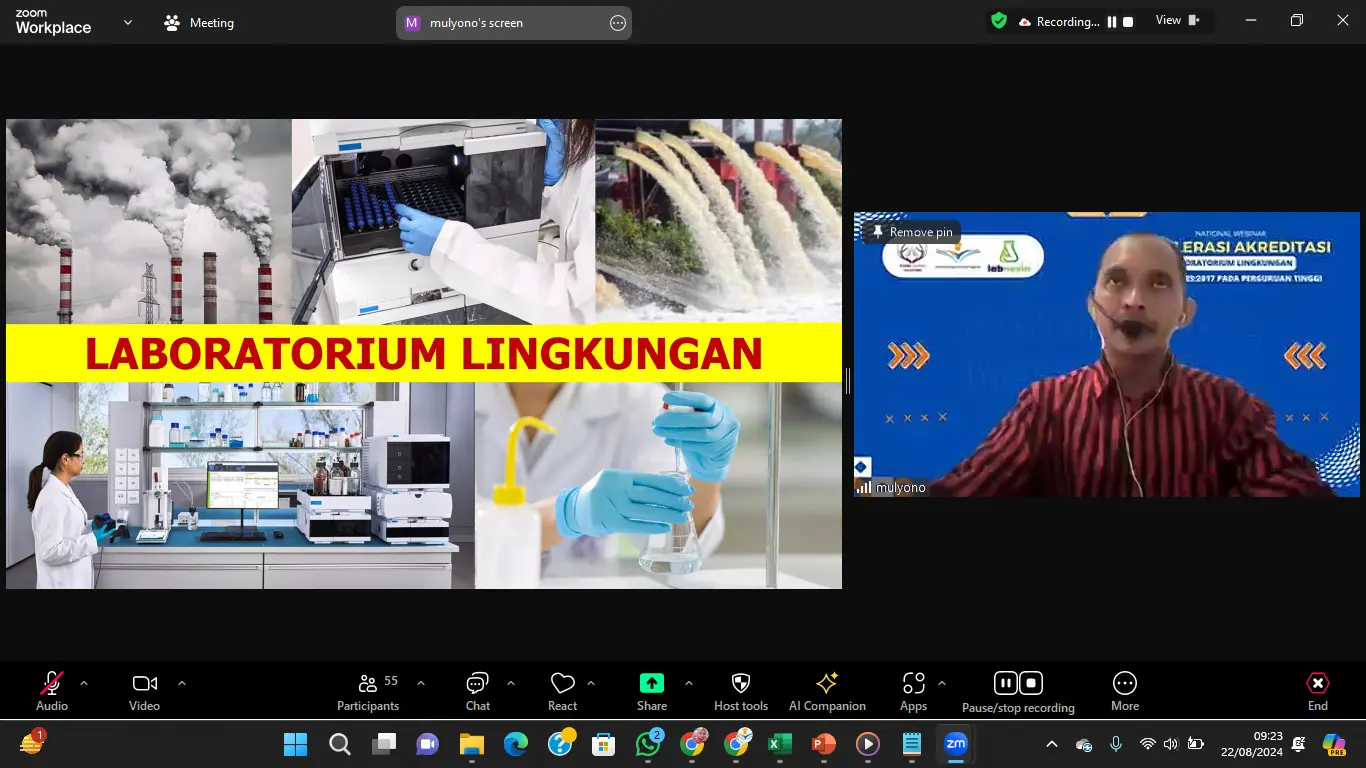The width and height of the screenshot is (1366, 768).
Task: Click the green Share screen icon
Action: (x=652, y=684)
